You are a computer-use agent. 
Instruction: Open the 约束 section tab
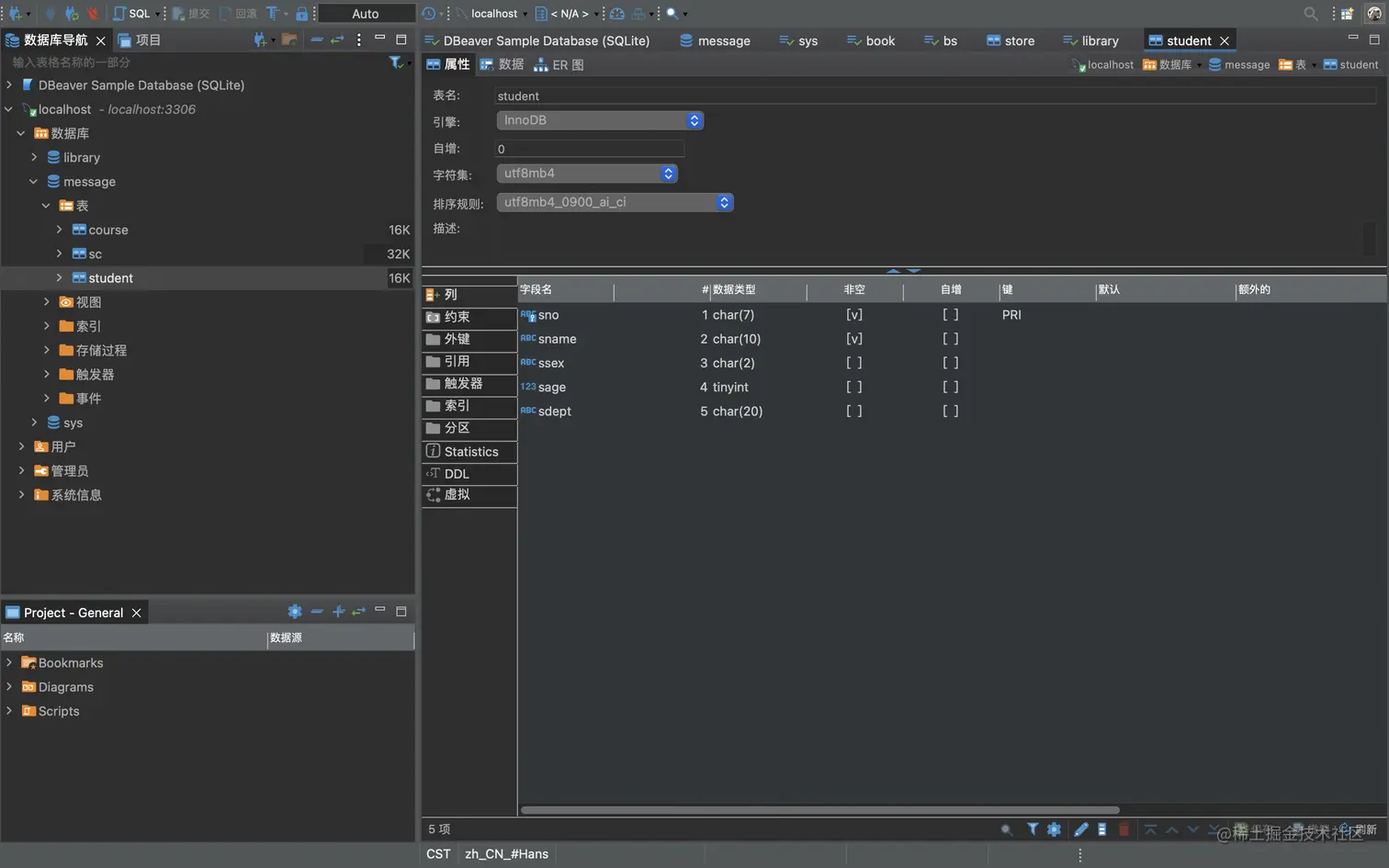[469, 317]
